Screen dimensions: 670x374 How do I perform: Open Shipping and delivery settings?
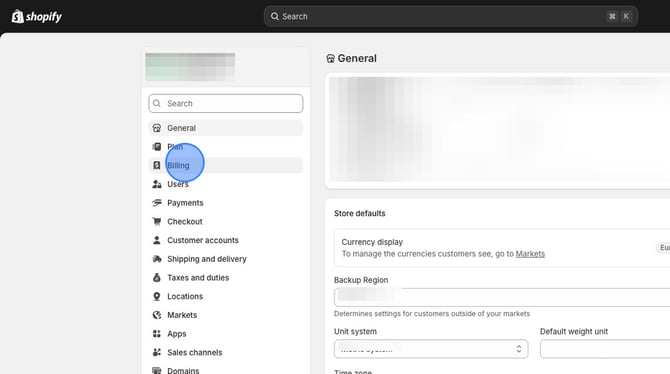click(226, 259)
